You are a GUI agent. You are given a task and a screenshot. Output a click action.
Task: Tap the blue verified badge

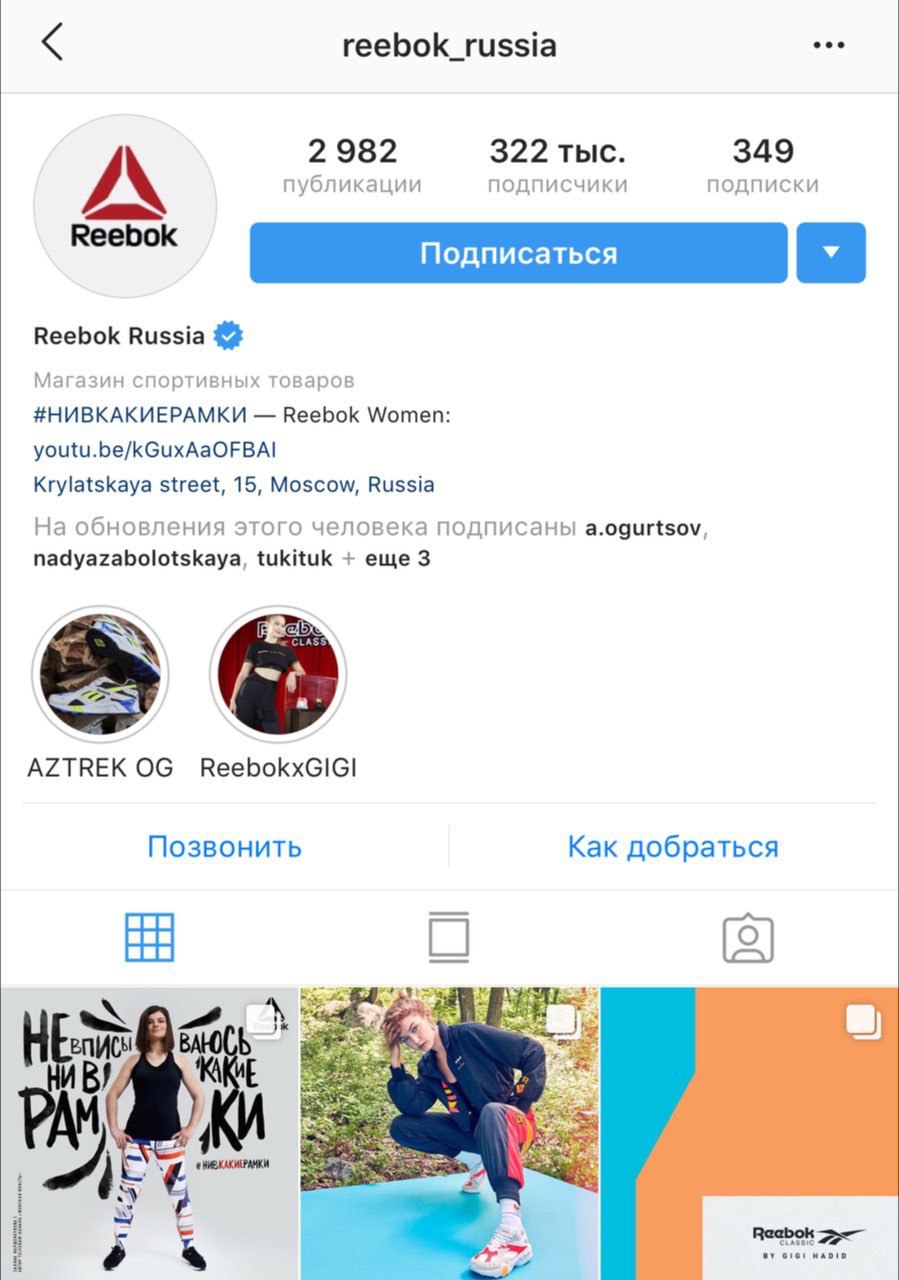pos(229,336)
